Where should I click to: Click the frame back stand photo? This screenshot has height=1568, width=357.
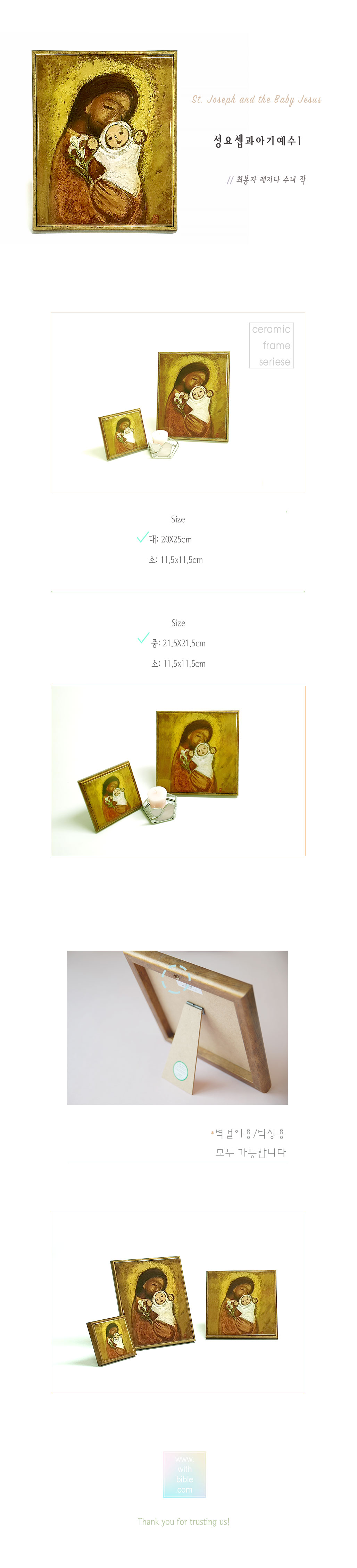[x=177, y=1027]
